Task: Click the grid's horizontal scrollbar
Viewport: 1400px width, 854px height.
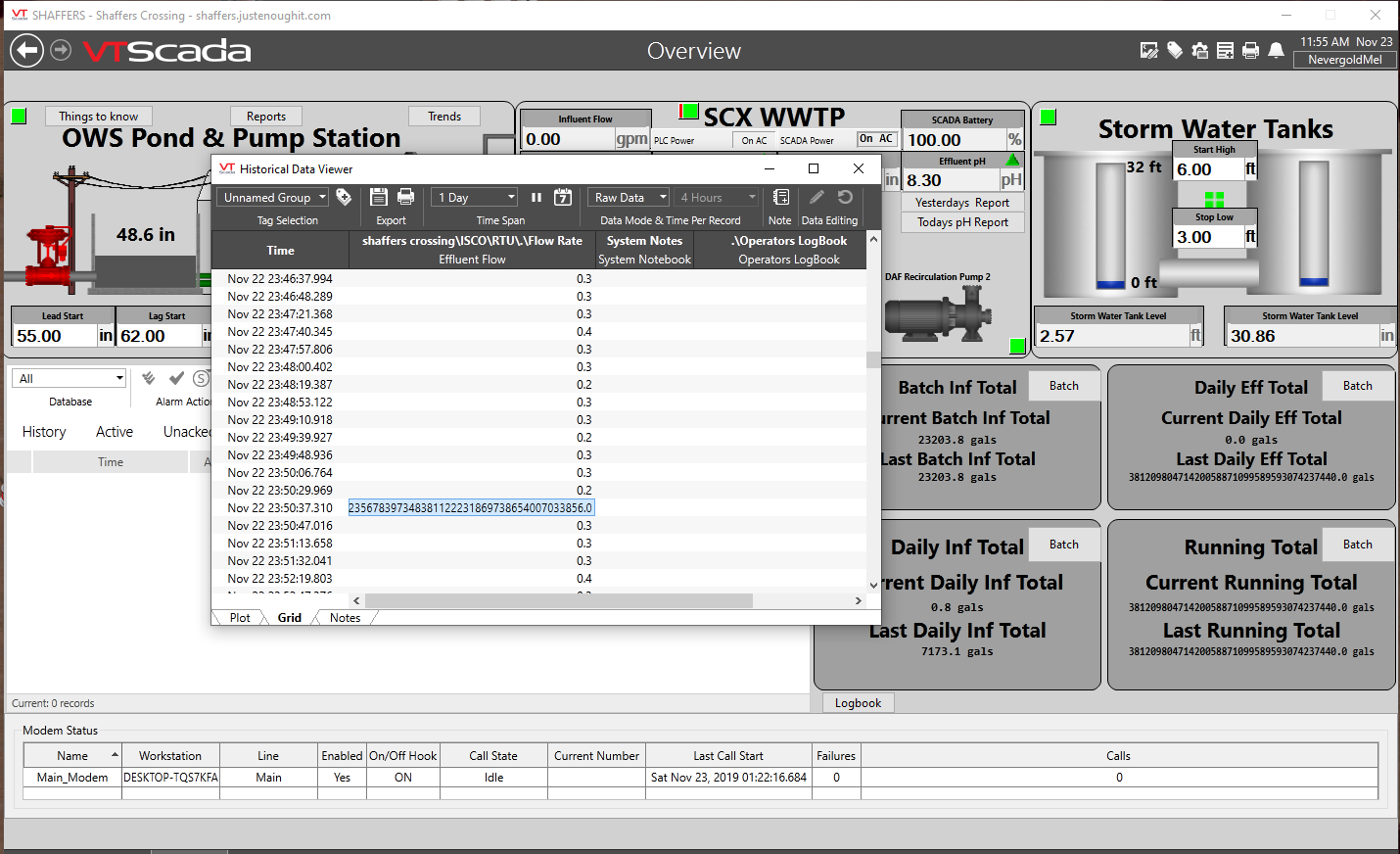Action: pyautogui.click(x=558, y=600)
